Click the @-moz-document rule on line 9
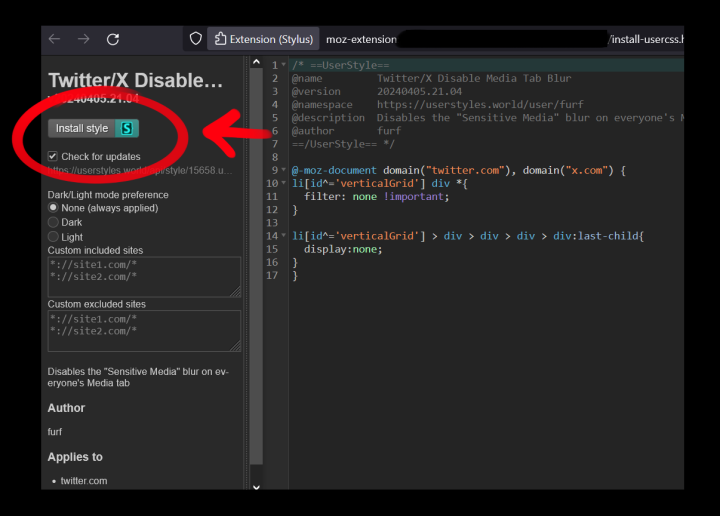Viewport: 720px width, 516px height. pos(459,170)
